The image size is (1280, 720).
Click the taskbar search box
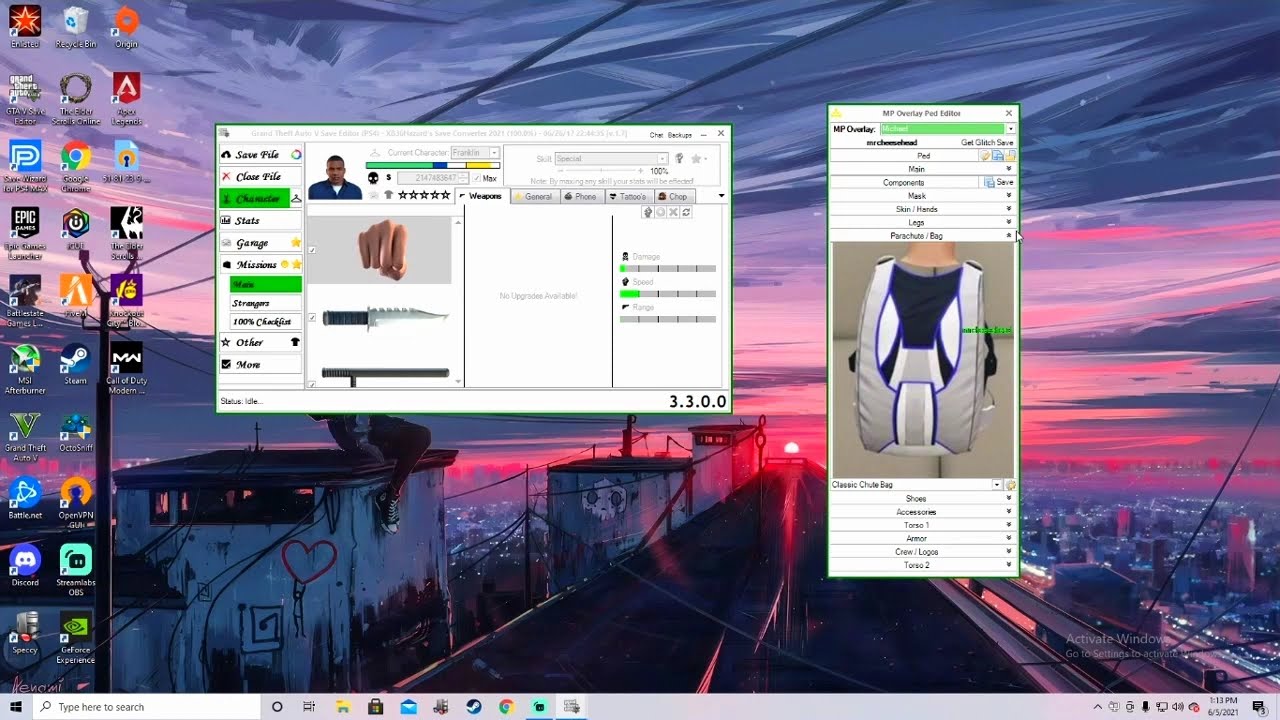(145, 707)
